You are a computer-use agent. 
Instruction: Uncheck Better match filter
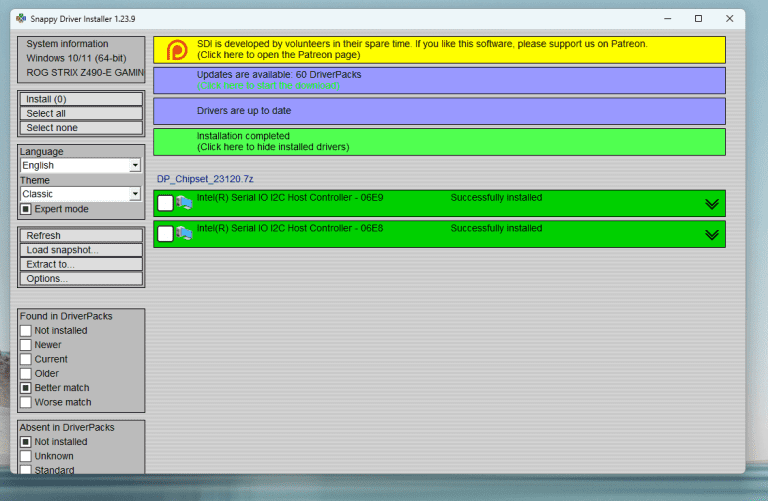(x=26, y=388)
